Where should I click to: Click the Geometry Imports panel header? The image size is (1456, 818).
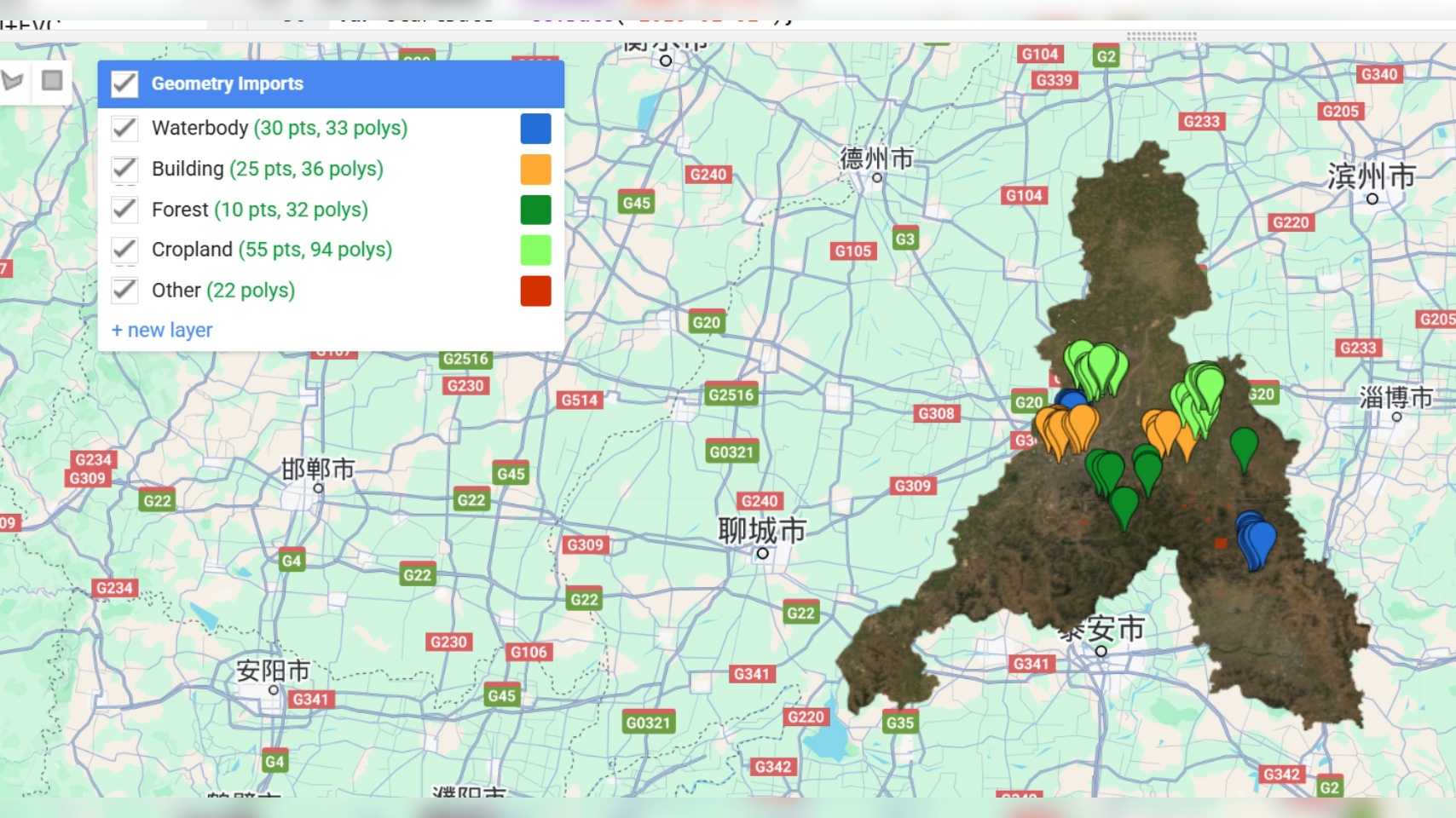click(x=228, y=83)
